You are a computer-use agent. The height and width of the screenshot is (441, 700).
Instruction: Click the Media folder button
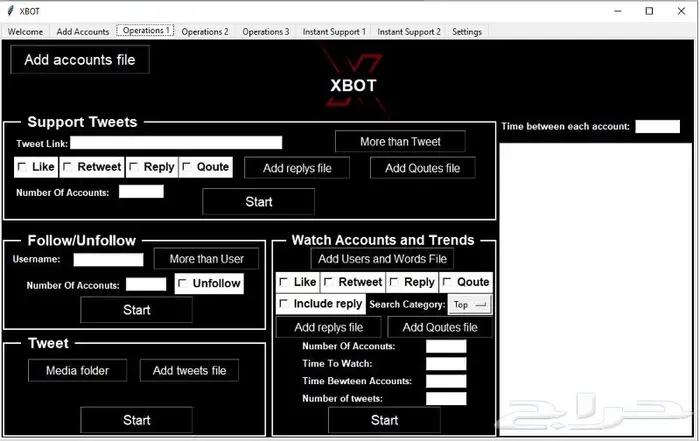point(77,370)
